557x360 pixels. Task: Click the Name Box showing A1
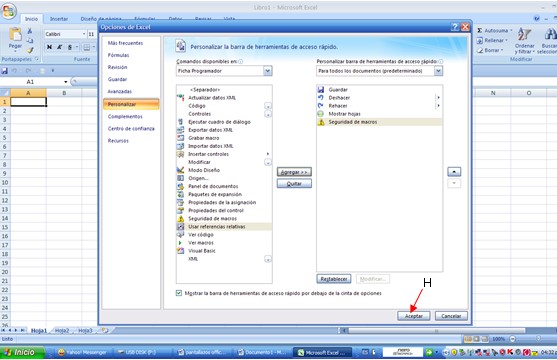coord(35,82)
